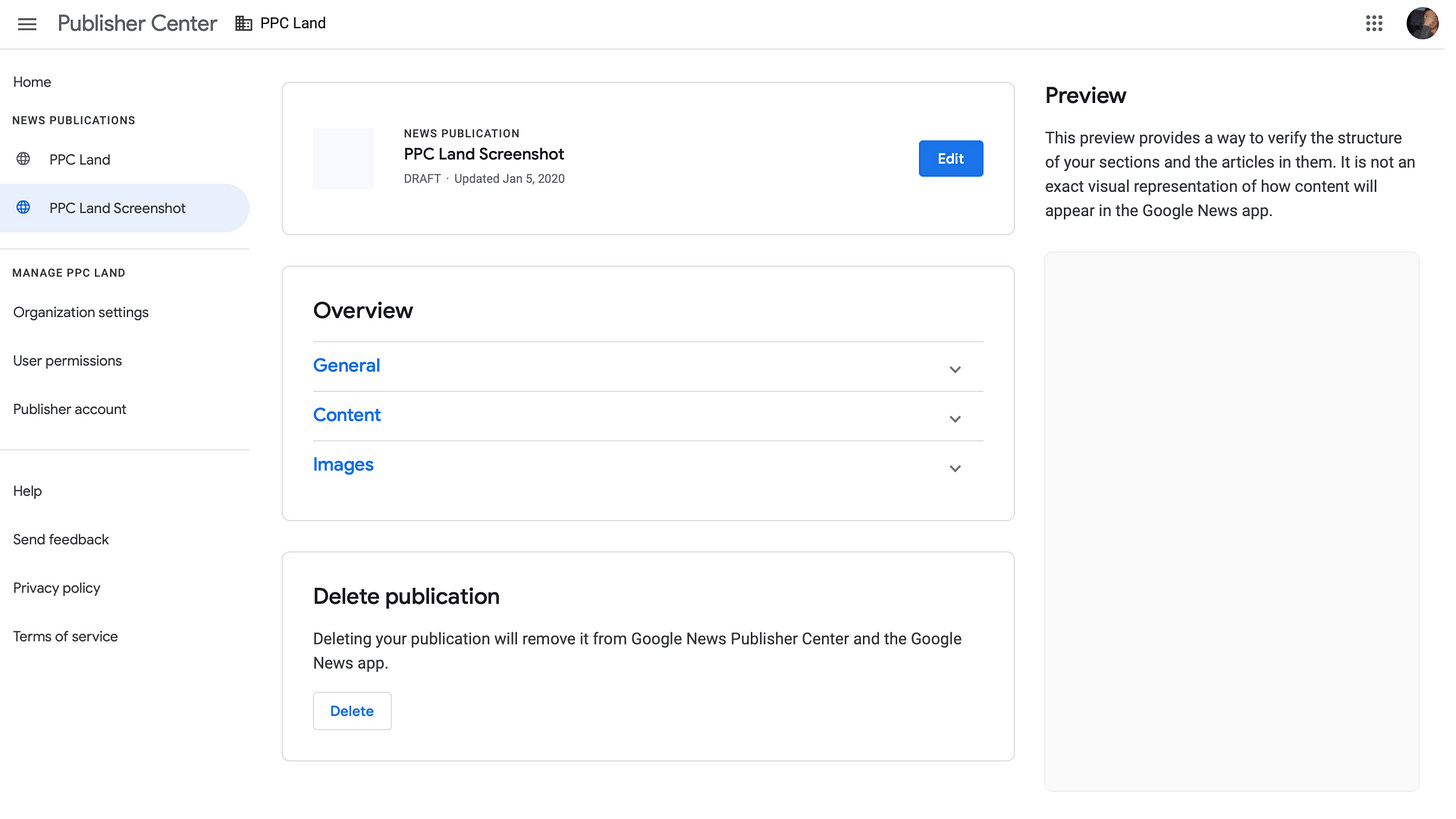Open the Google apps grid
1456x819 pixels.
tap(1374, 23)
